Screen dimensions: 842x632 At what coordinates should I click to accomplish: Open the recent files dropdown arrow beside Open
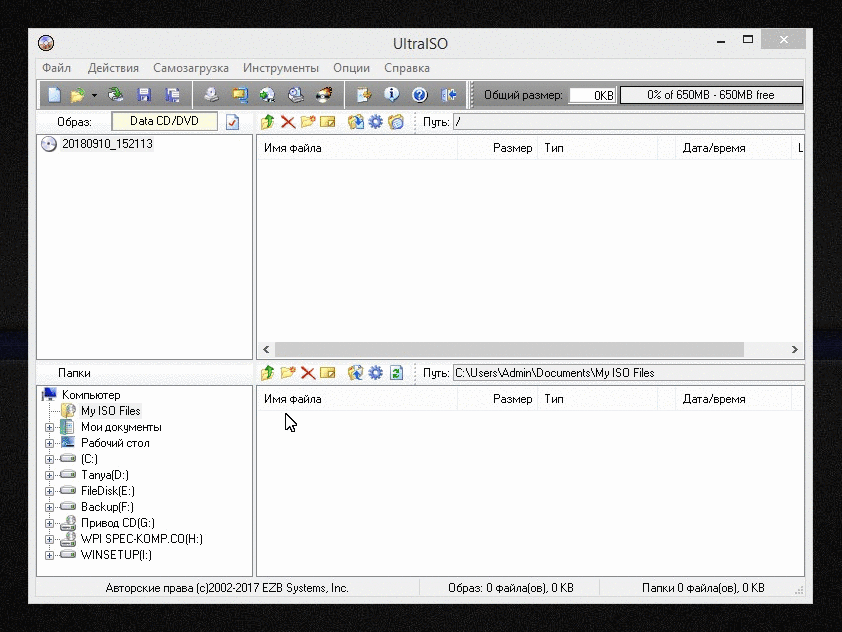94,96
